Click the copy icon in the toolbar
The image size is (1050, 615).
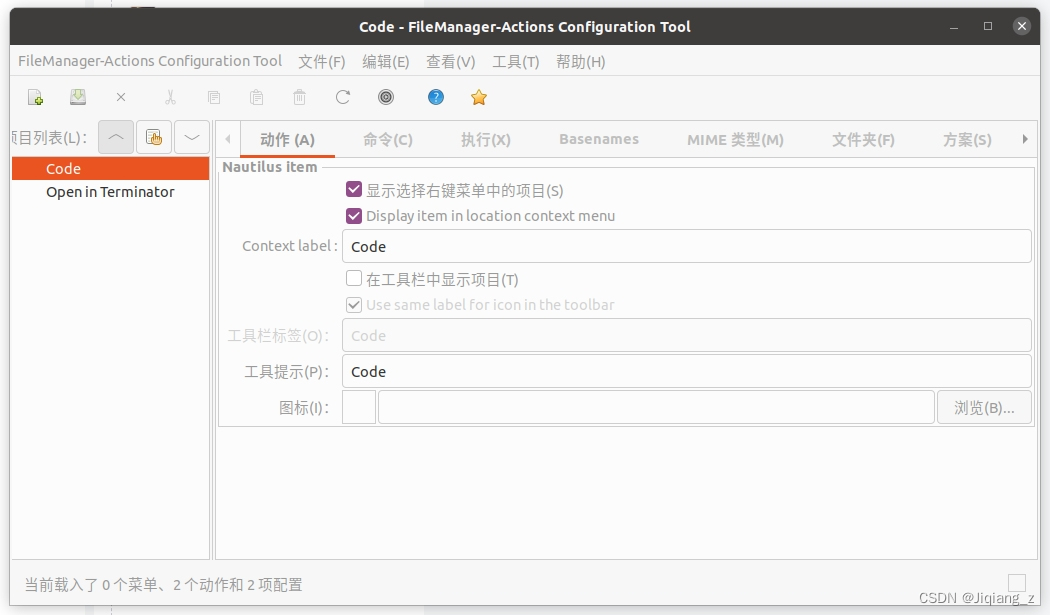pyautogui.click(x=213, y=97)
